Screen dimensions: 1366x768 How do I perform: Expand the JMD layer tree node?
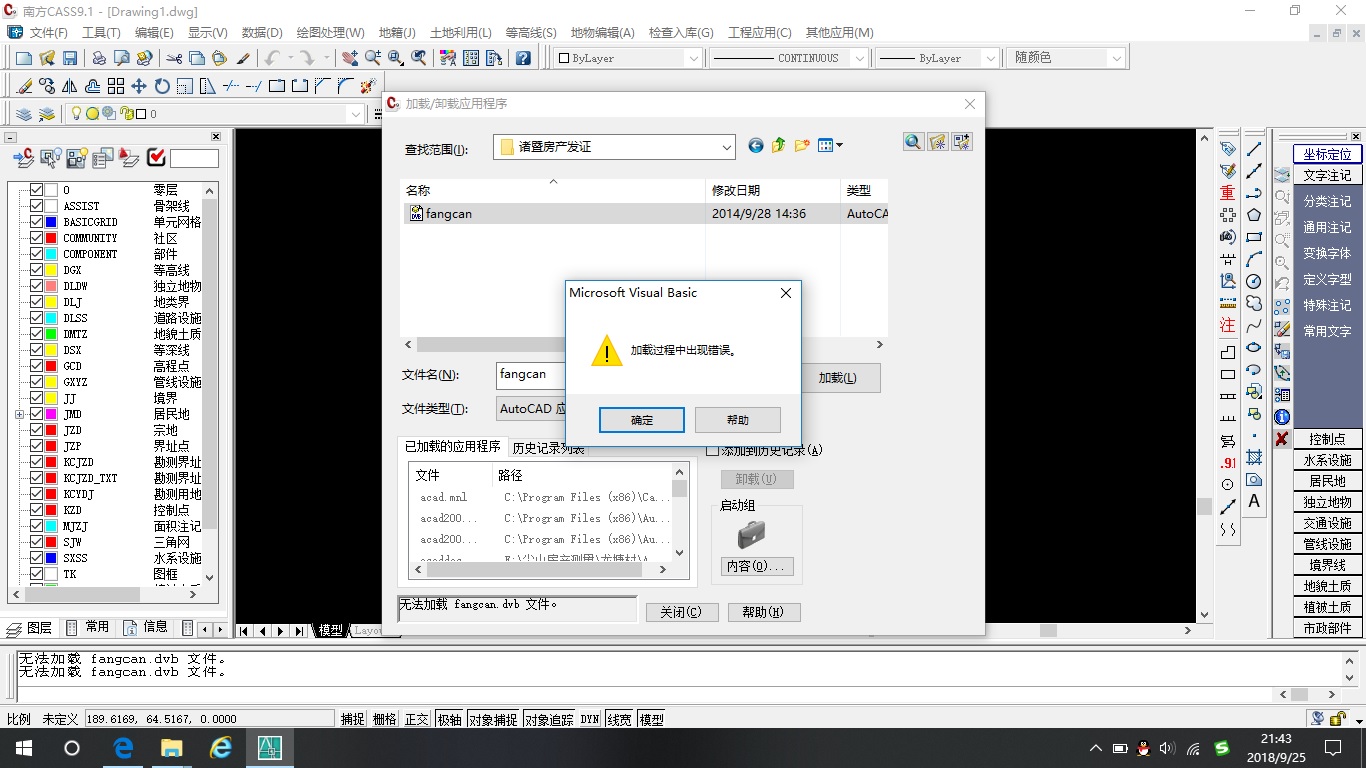click(x=19, y=414)
